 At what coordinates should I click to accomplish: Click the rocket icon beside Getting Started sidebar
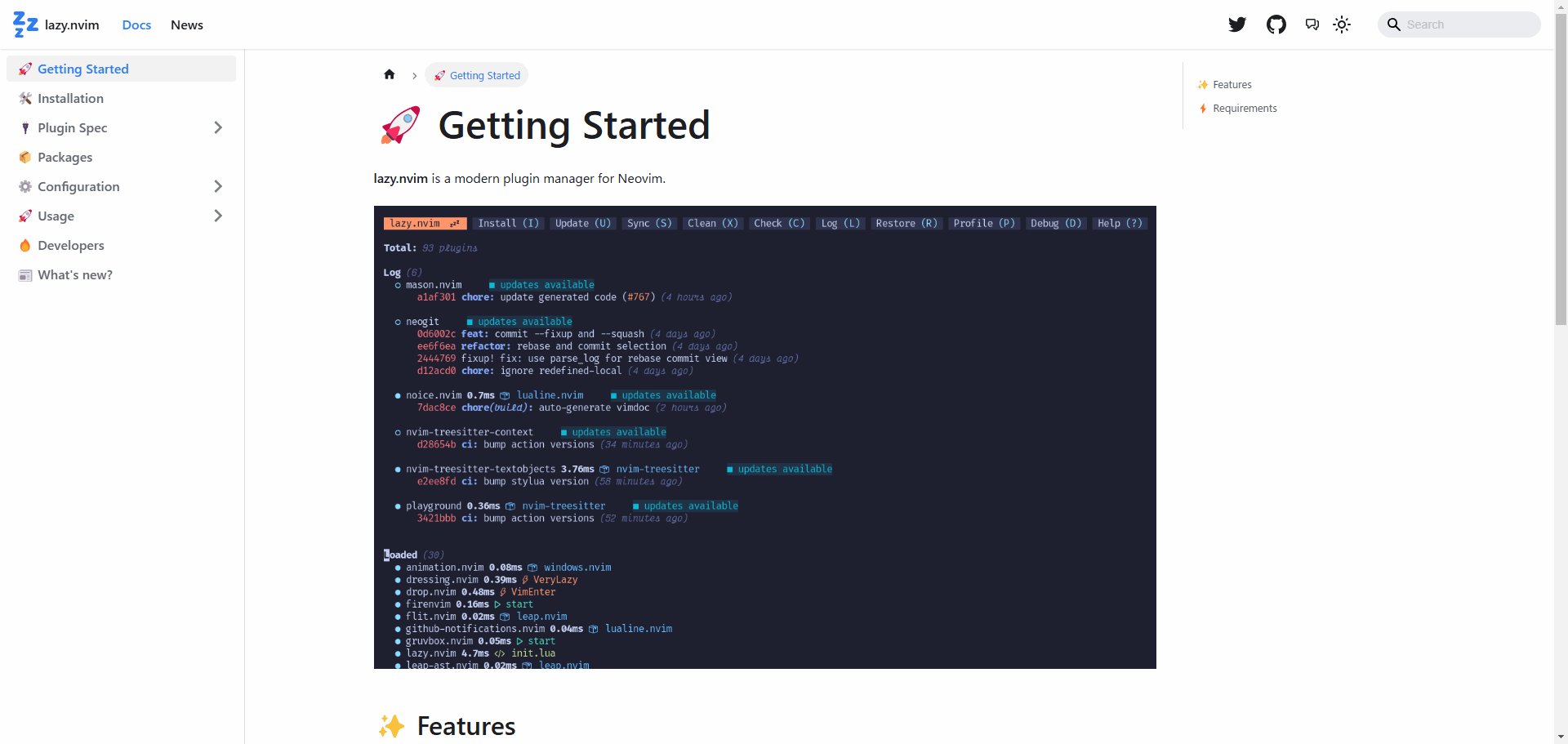point(25,69)
